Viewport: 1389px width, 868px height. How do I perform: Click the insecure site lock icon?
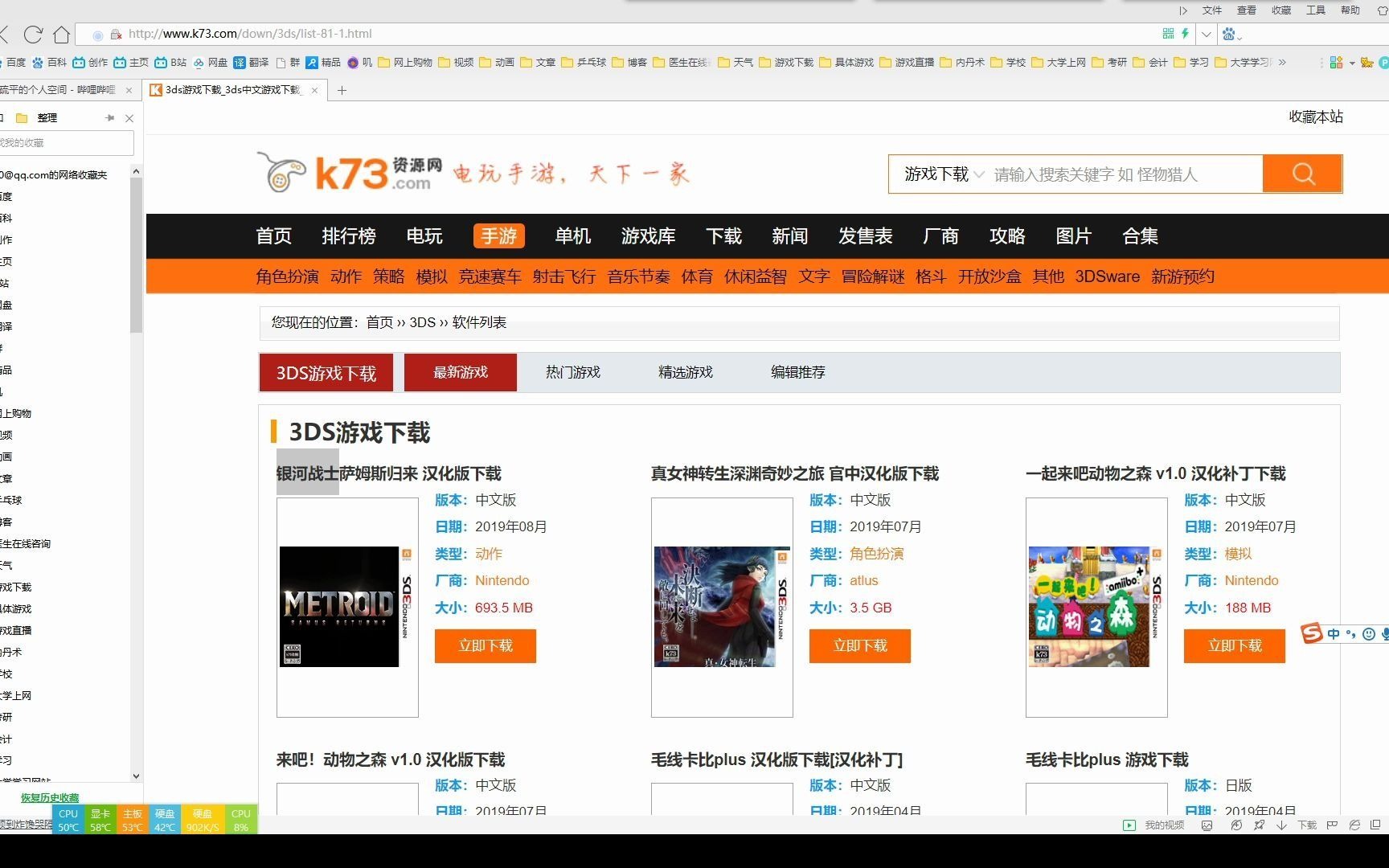116,34
